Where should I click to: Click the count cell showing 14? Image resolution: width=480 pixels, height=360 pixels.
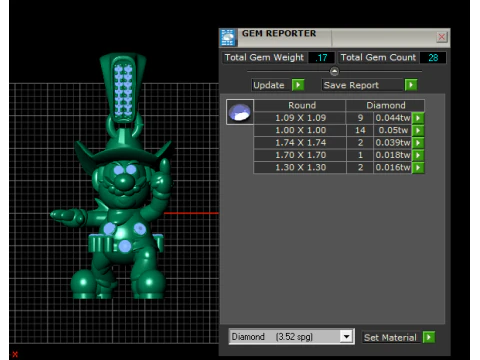(x=360, y=130)
